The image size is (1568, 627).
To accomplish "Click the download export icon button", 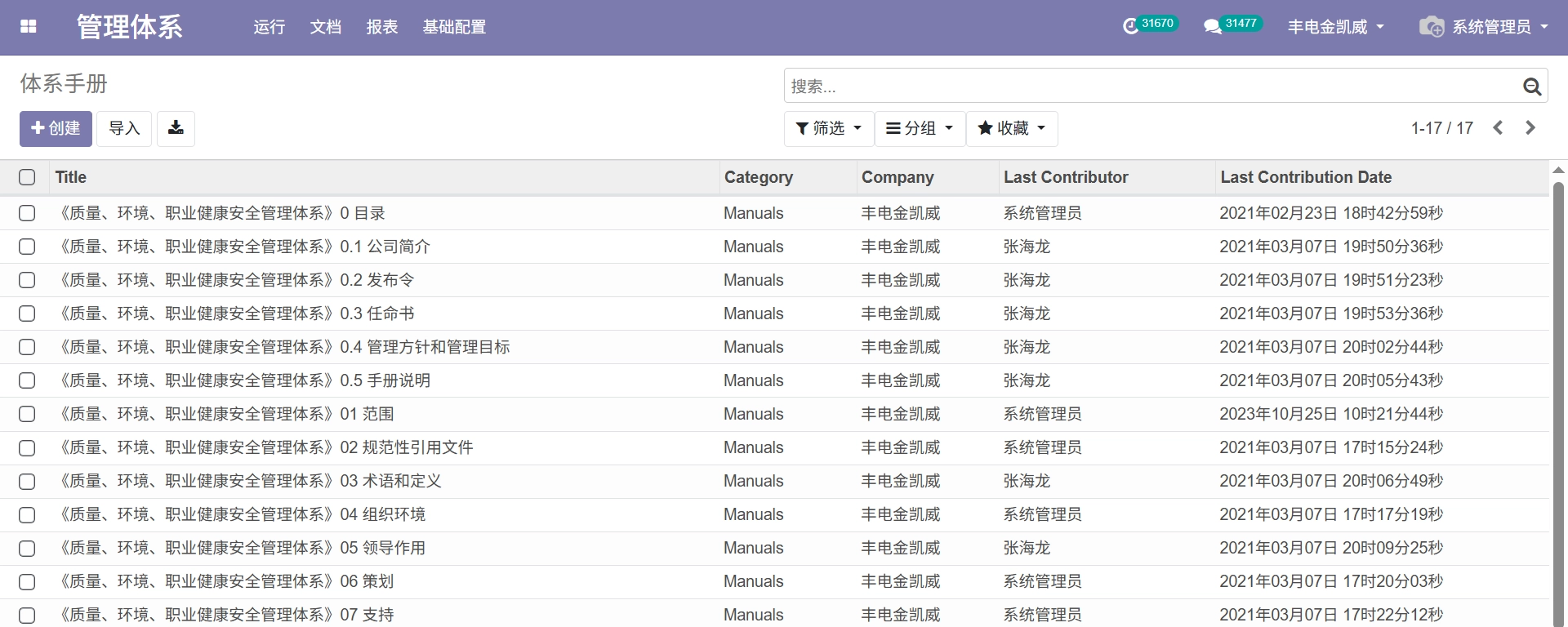I will point(176,128).
